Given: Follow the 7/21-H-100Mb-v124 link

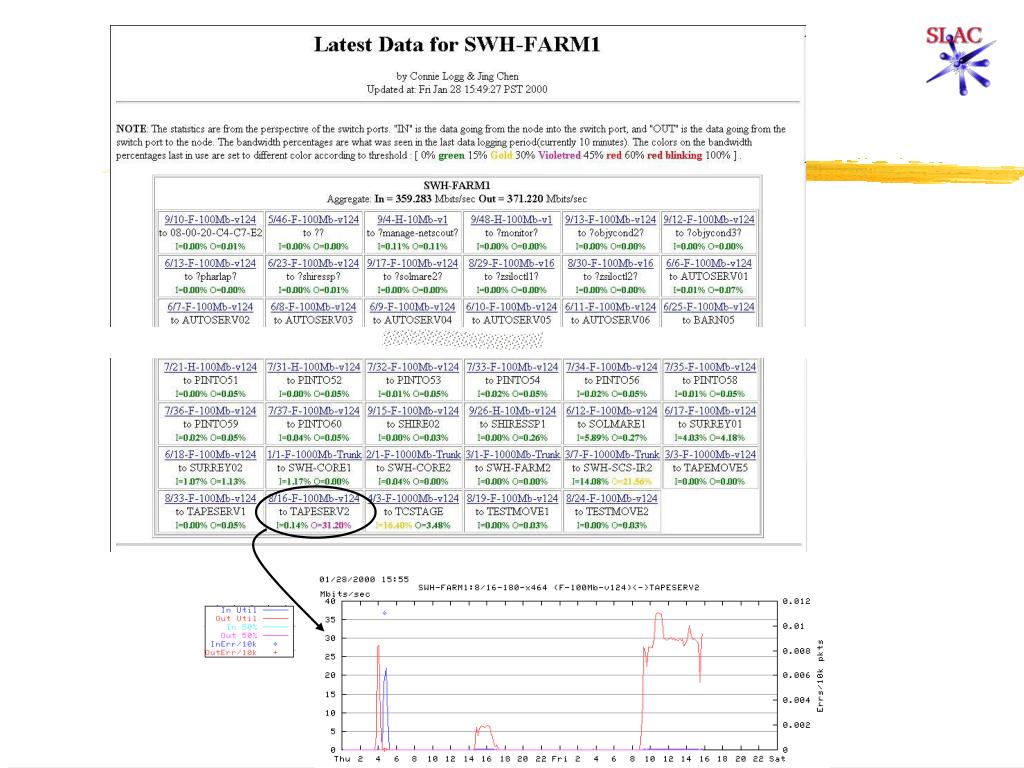Looking at the screenshot, I should pos(210,367).
